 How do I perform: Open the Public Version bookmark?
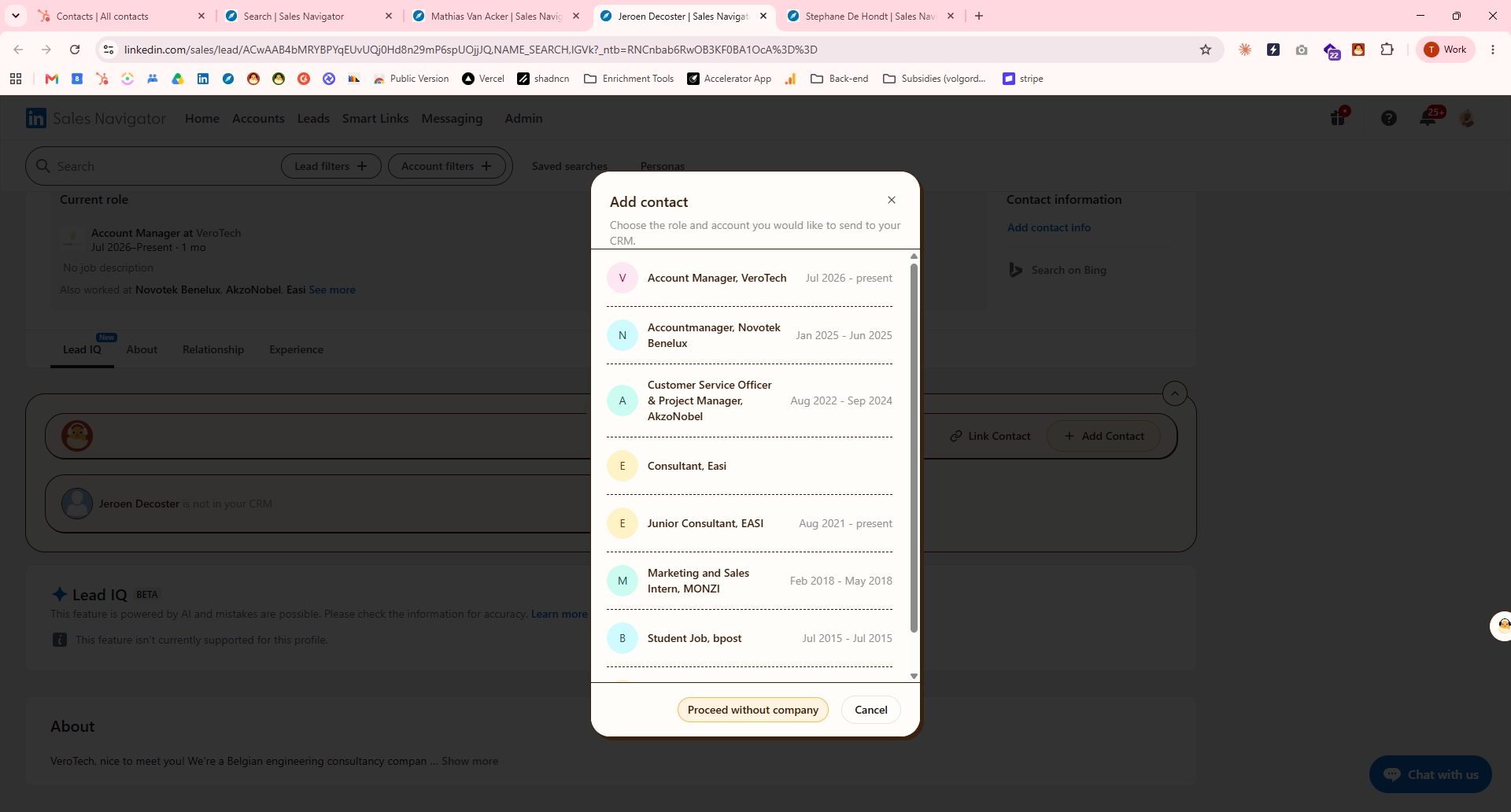tap(411, 79)
